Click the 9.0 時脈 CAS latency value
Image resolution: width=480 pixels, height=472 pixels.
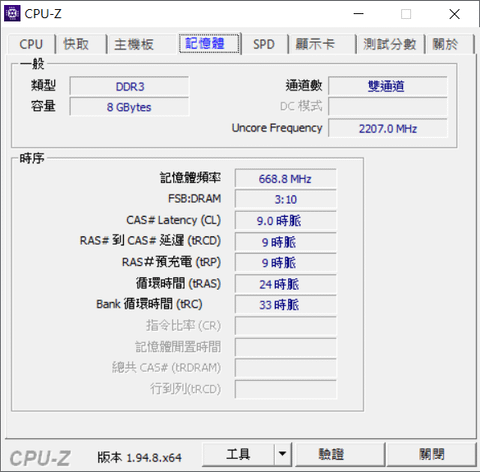(x=285, y=221)
